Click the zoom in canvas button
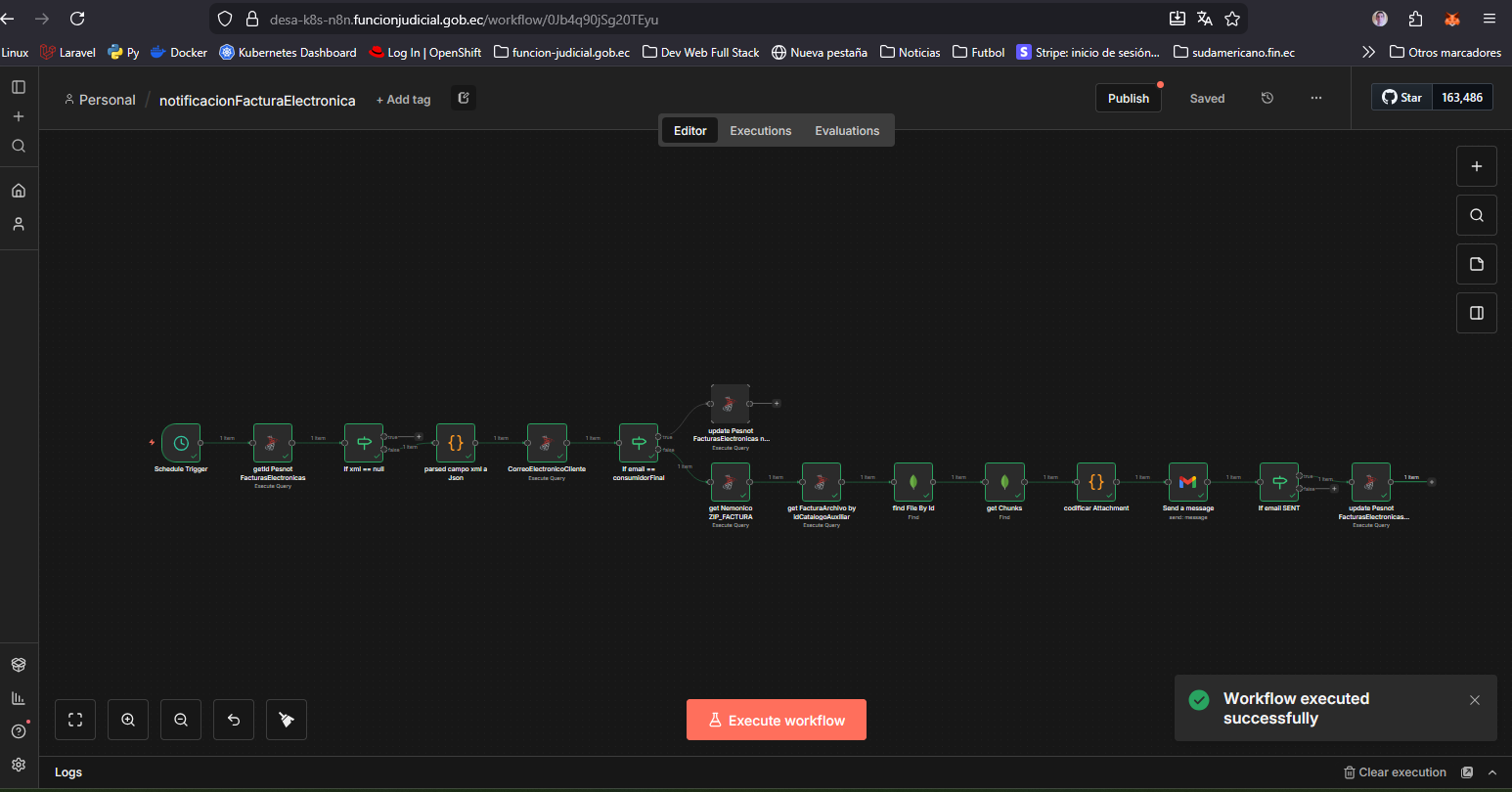Screen dimensions: 1512x792 [128, 720]
